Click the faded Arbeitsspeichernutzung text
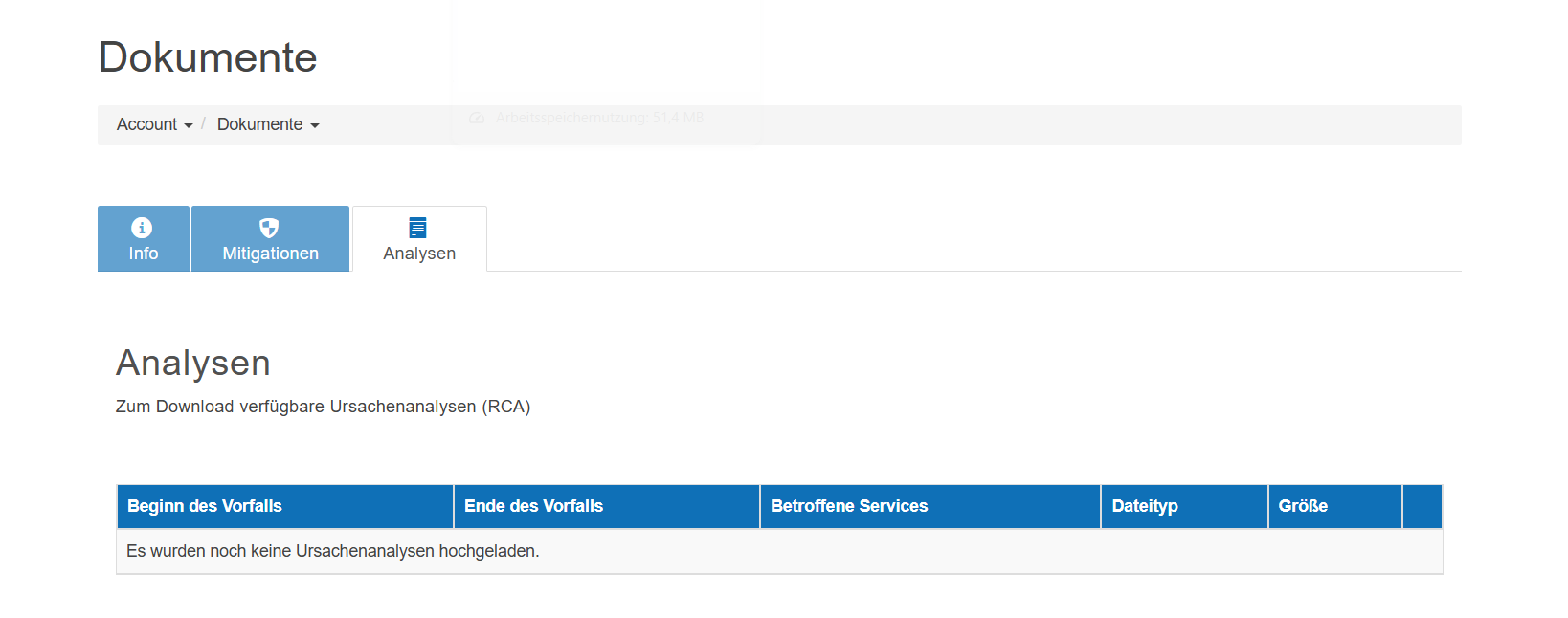Screen dimensions: 1568x618 (599, 118)
